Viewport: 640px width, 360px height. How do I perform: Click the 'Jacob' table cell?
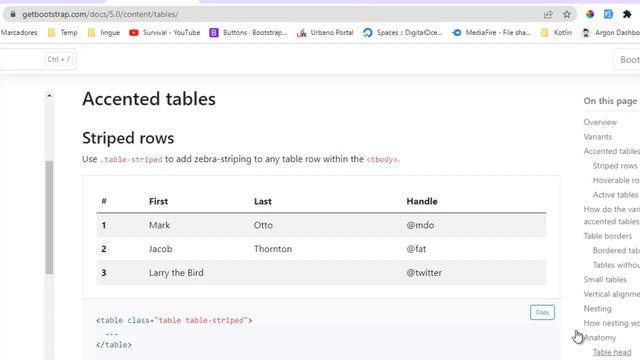160,249
